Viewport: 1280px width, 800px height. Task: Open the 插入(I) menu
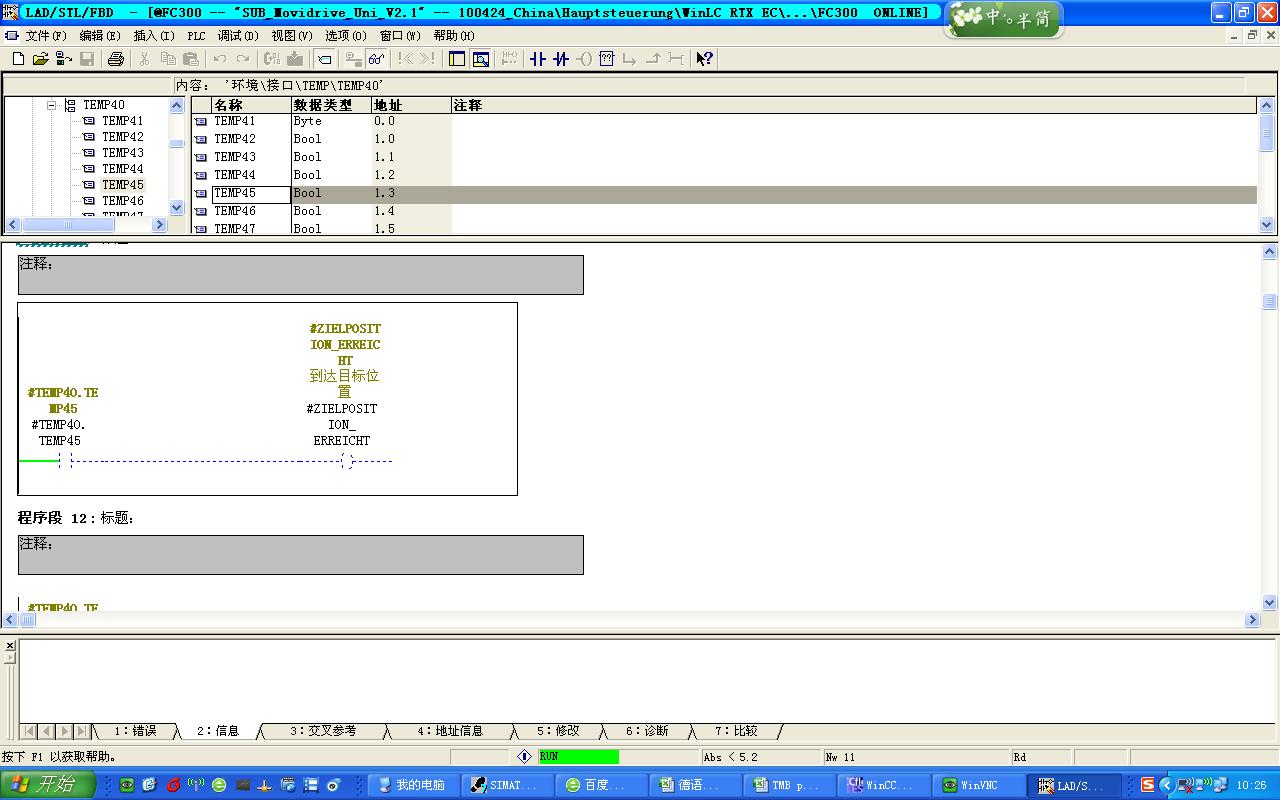[153, 35]
